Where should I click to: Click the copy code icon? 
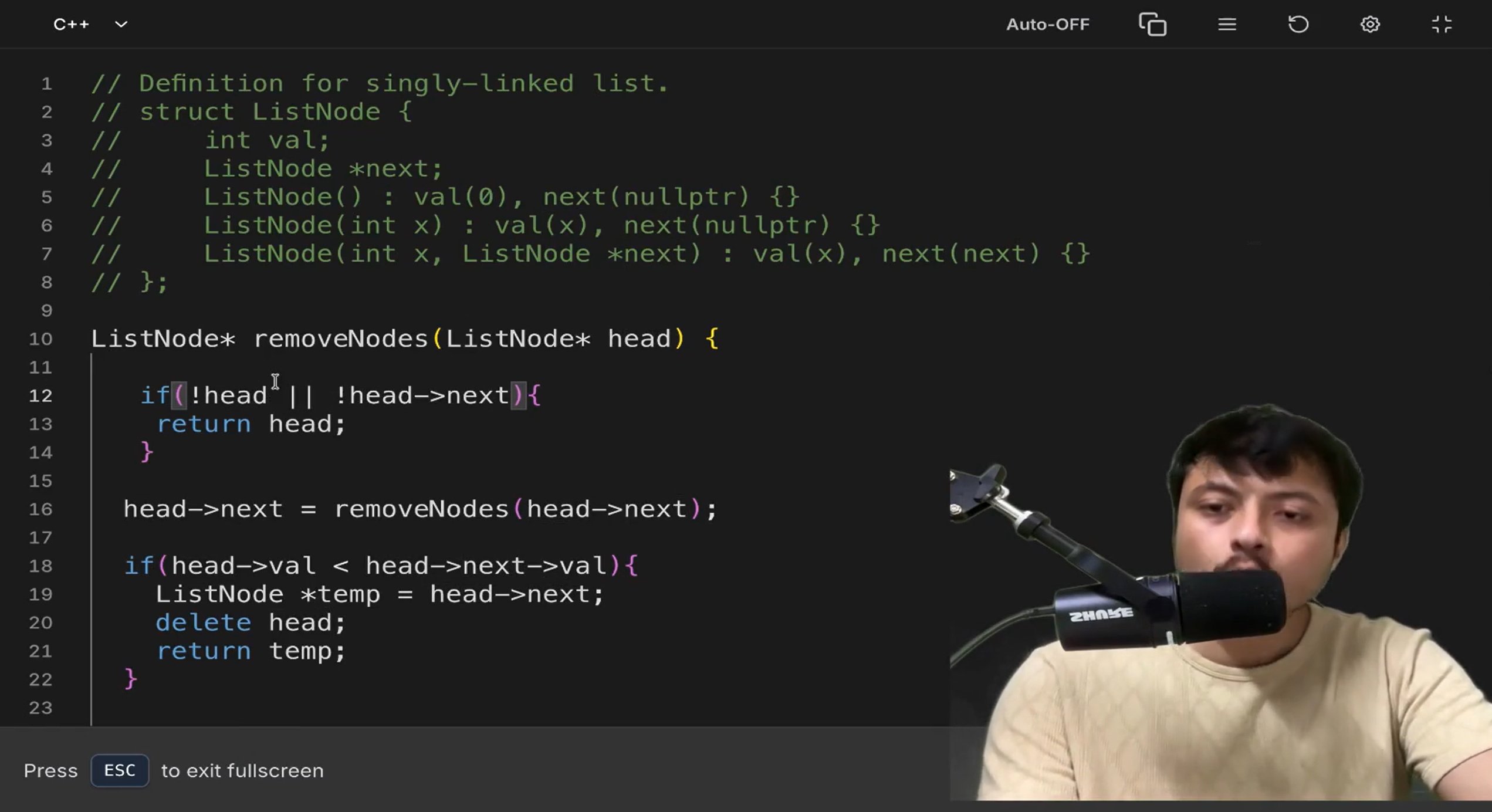(1152, 25)
